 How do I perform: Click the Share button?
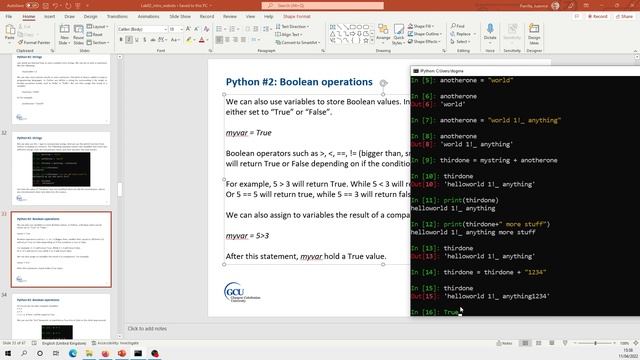click(624, 16)
